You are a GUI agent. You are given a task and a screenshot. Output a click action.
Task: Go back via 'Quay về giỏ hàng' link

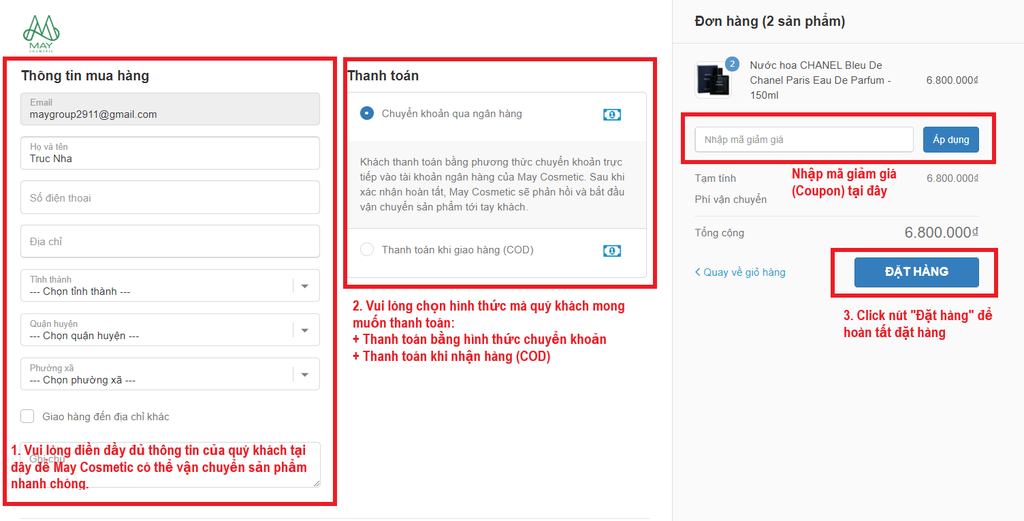click(x=740, y=272)
